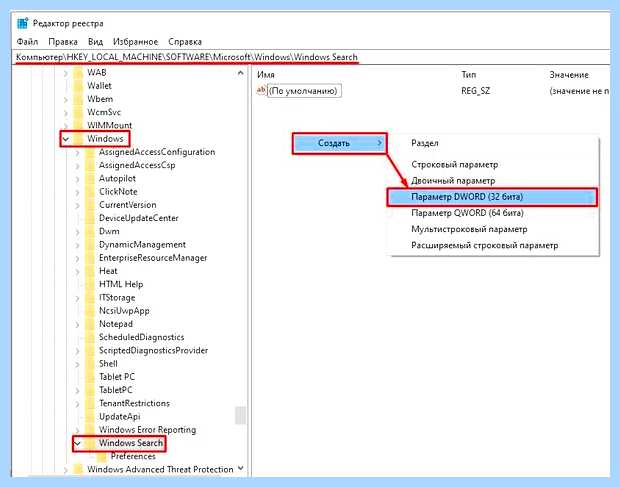Select the Windows Error Reporting key
The height and width of the screenshot is (487, 620).
click(x=147, y=430)
